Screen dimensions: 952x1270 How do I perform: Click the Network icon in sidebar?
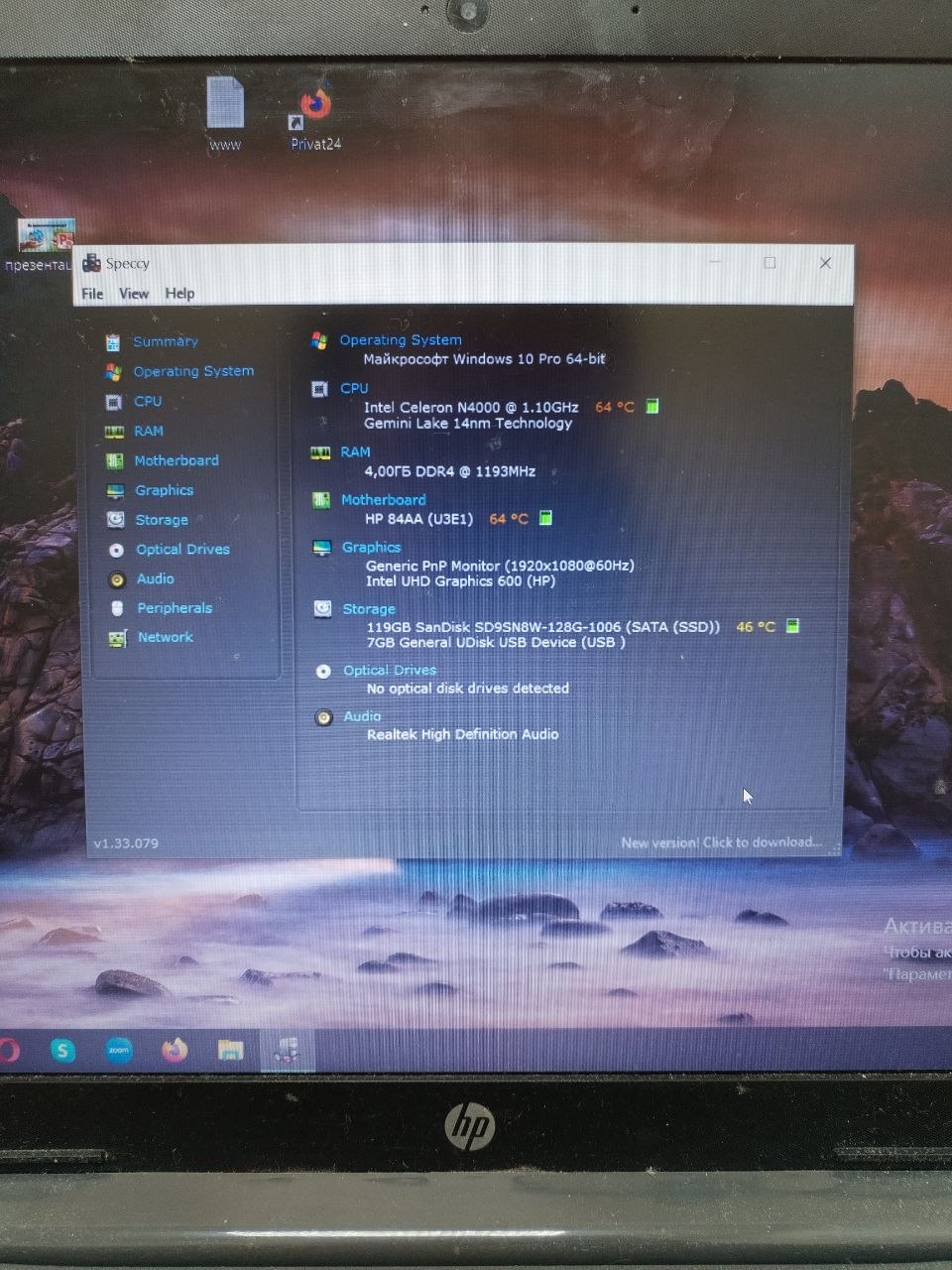(118, 638)
